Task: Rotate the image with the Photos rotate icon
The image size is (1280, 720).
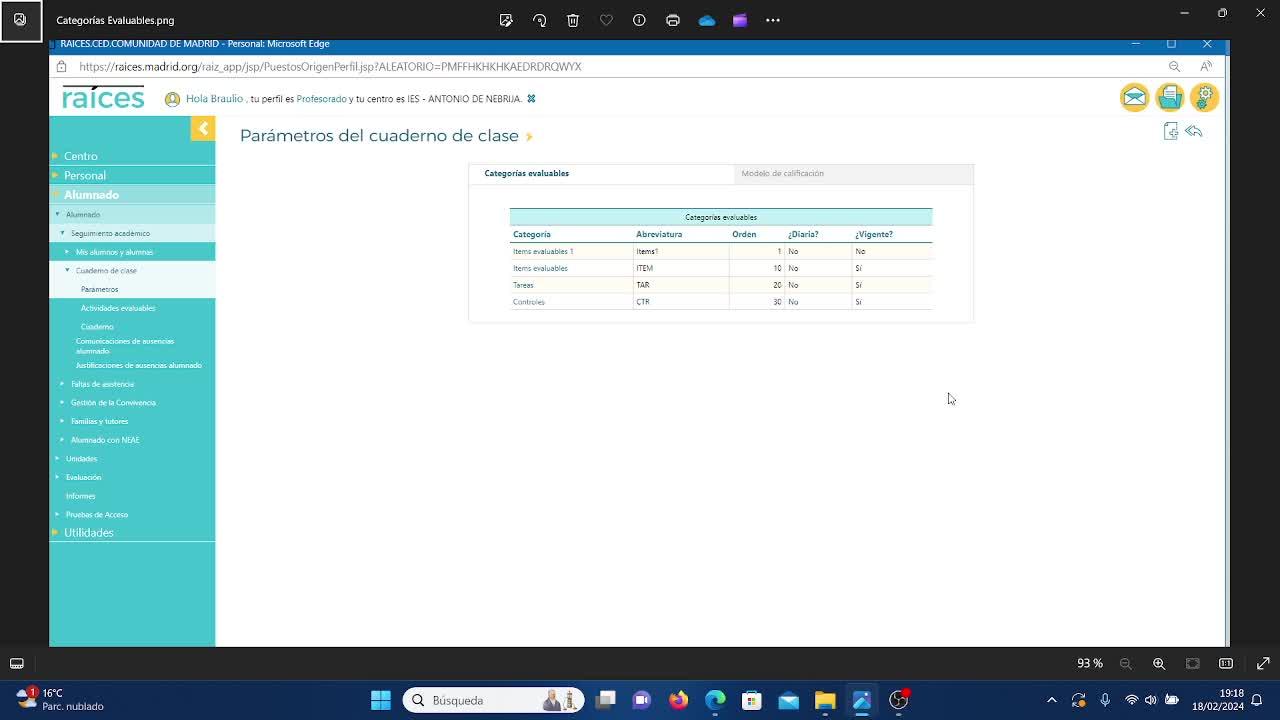Action: pyautogui.click(x=540, y=20)
